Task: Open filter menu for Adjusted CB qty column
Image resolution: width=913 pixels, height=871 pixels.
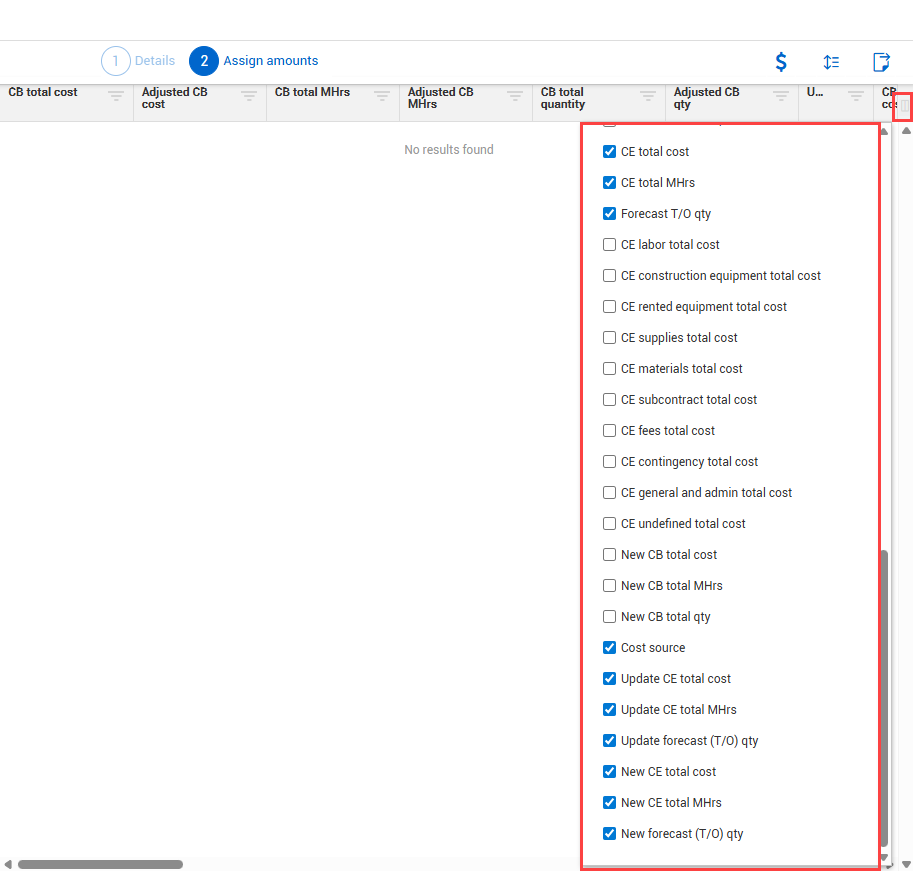Action: click(x=781, y=96)
